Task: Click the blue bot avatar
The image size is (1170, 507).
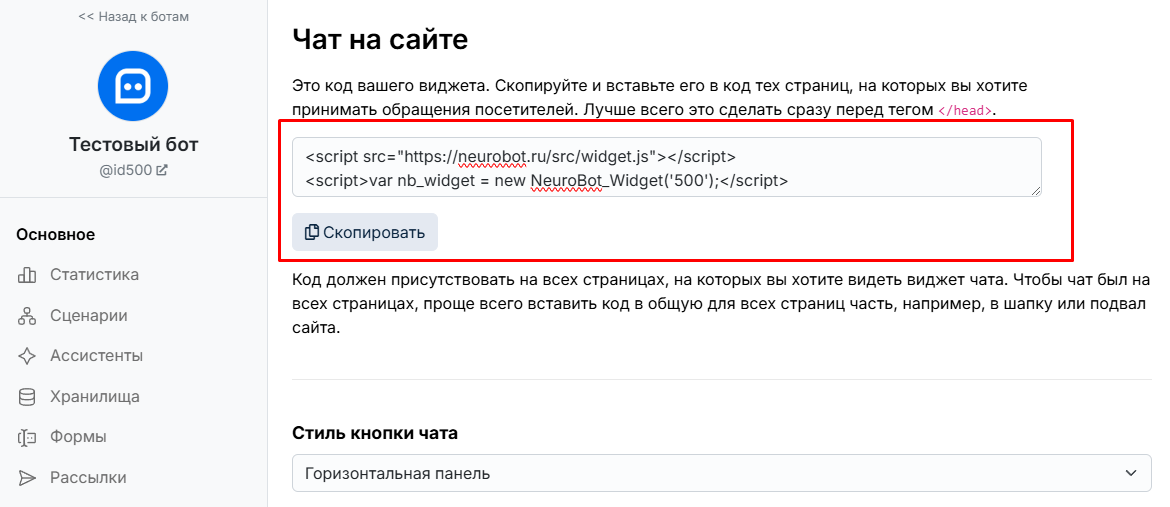Action: point(133,86)
